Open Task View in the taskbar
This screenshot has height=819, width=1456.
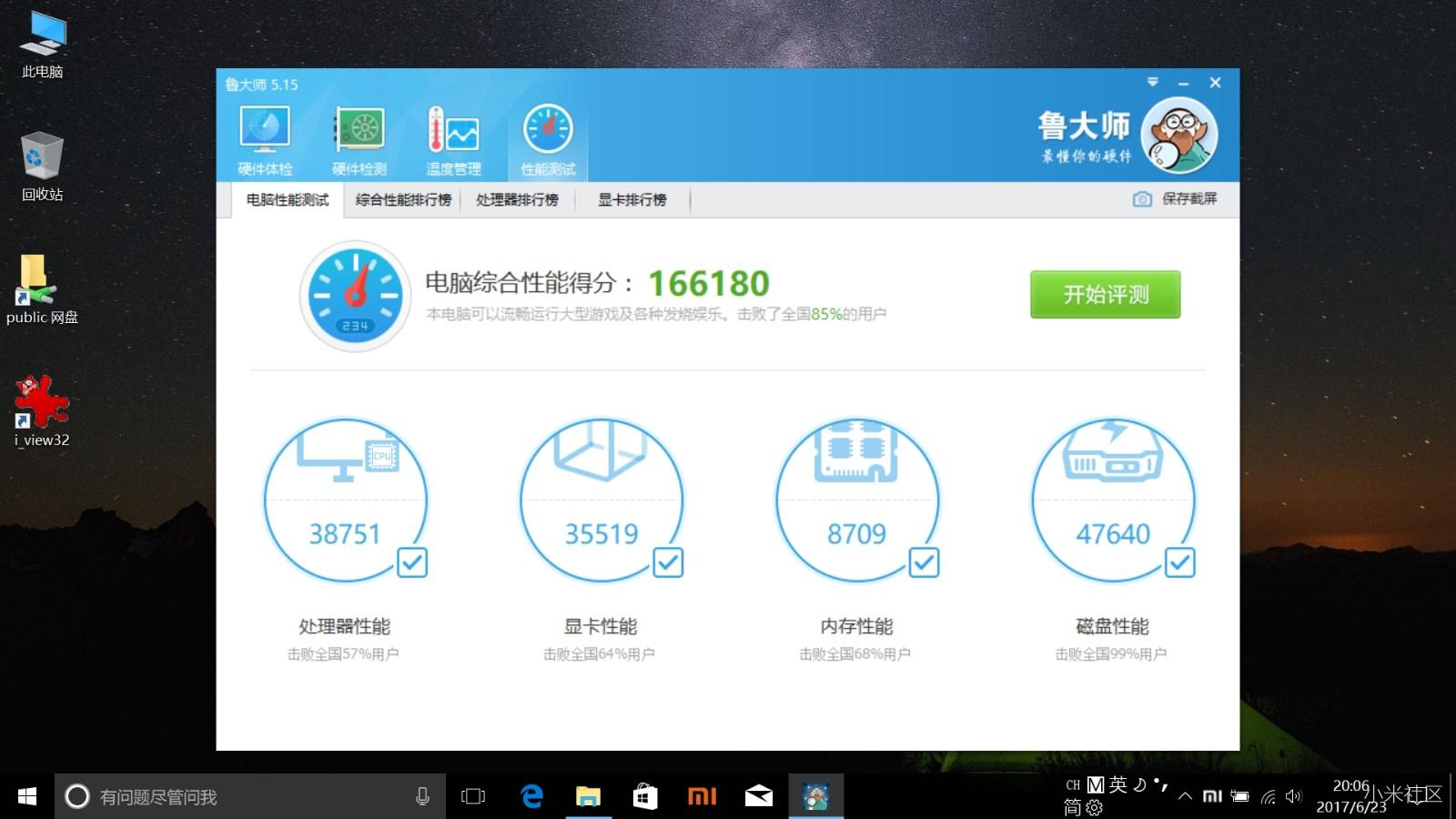coord(473,796)
